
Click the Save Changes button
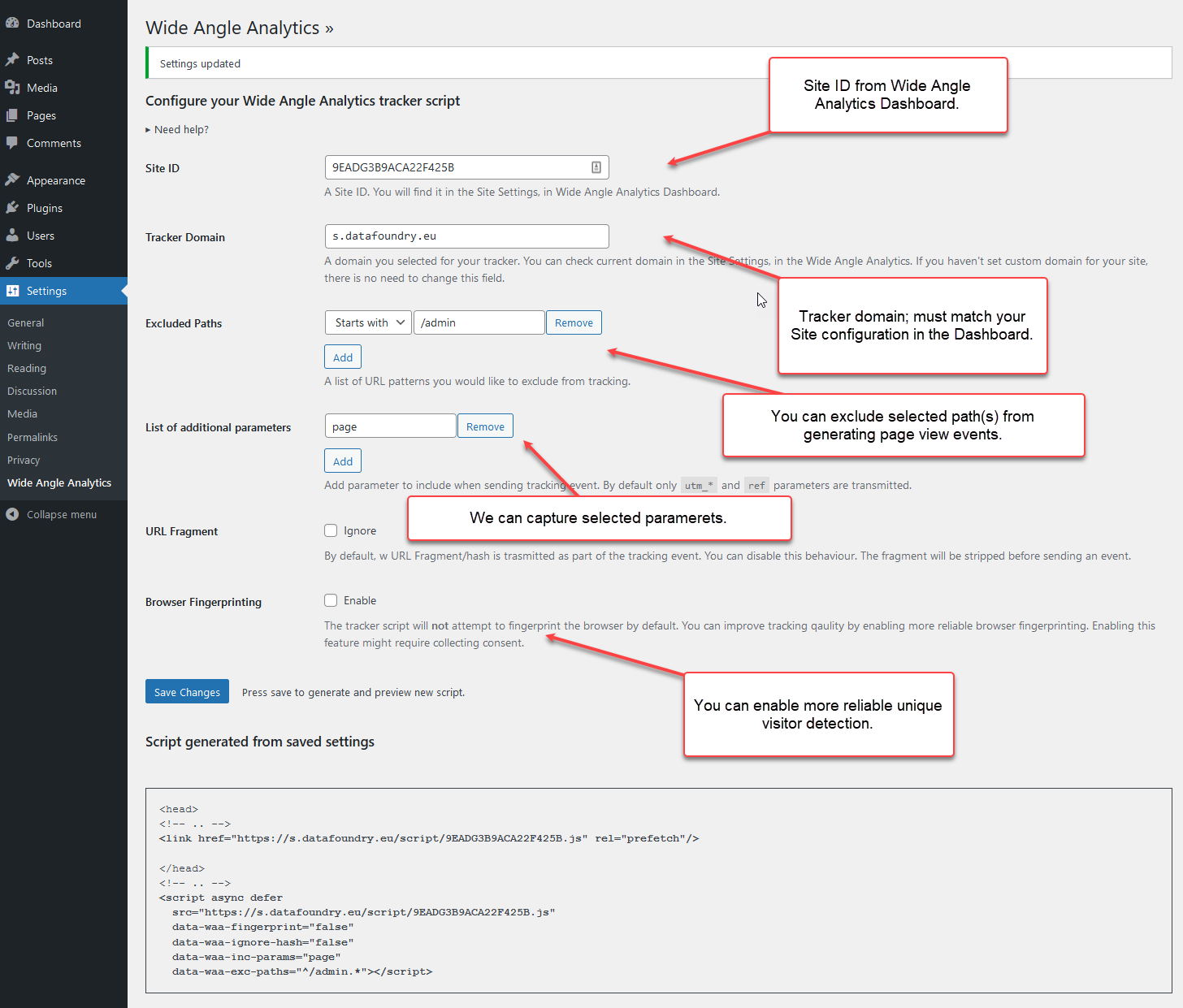pos(187,692)
